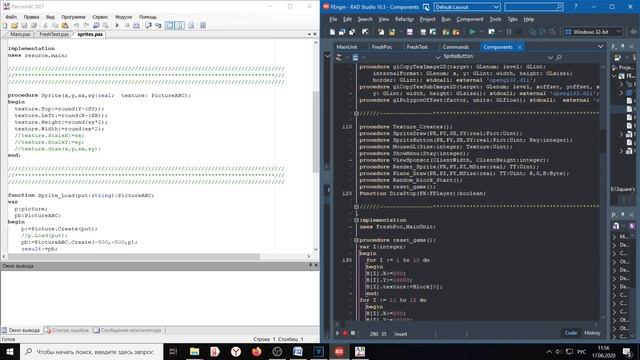Image resolution: width=640 pixels, height=360 pixels.
Task: Click the RAD Studio RX icon on the taskbar
Action: (x=339, y=351)
